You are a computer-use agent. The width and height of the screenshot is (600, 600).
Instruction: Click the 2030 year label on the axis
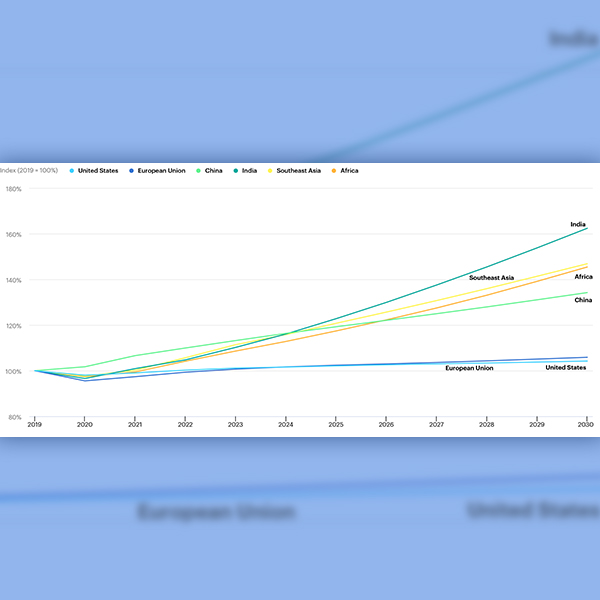point(586,424)
